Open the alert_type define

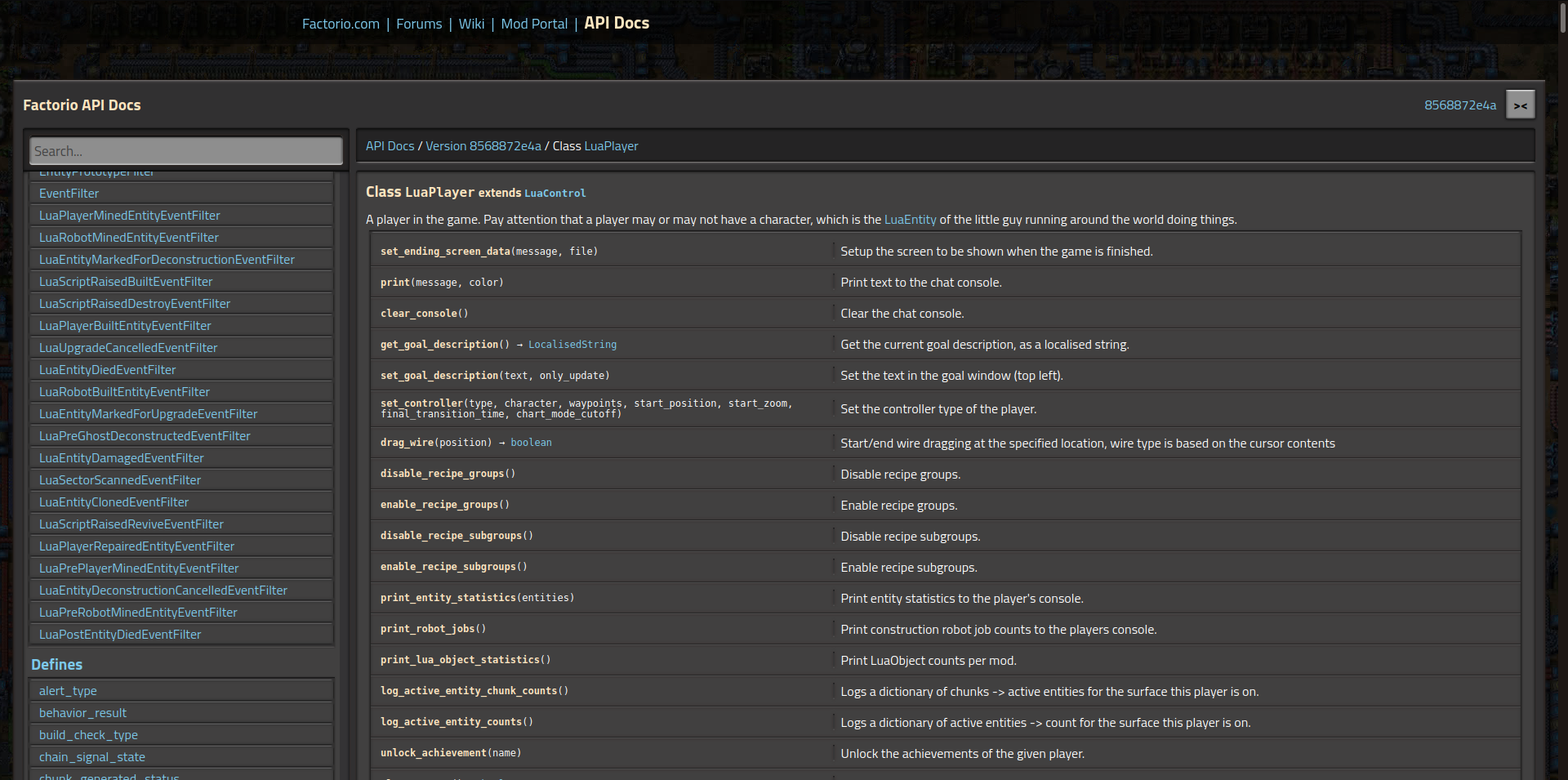[x=68, y=691]
